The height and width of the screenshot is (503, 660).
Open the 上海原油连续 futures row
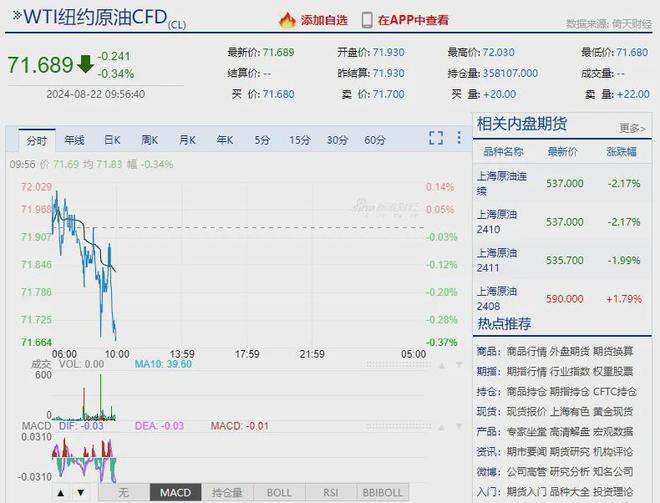(562, 183)
